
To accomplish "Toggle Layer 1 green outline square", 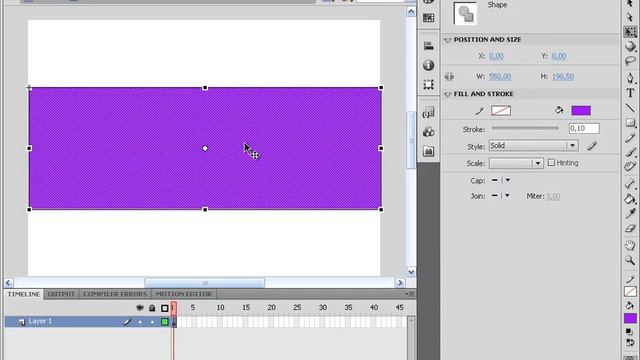I will (164, 322).
